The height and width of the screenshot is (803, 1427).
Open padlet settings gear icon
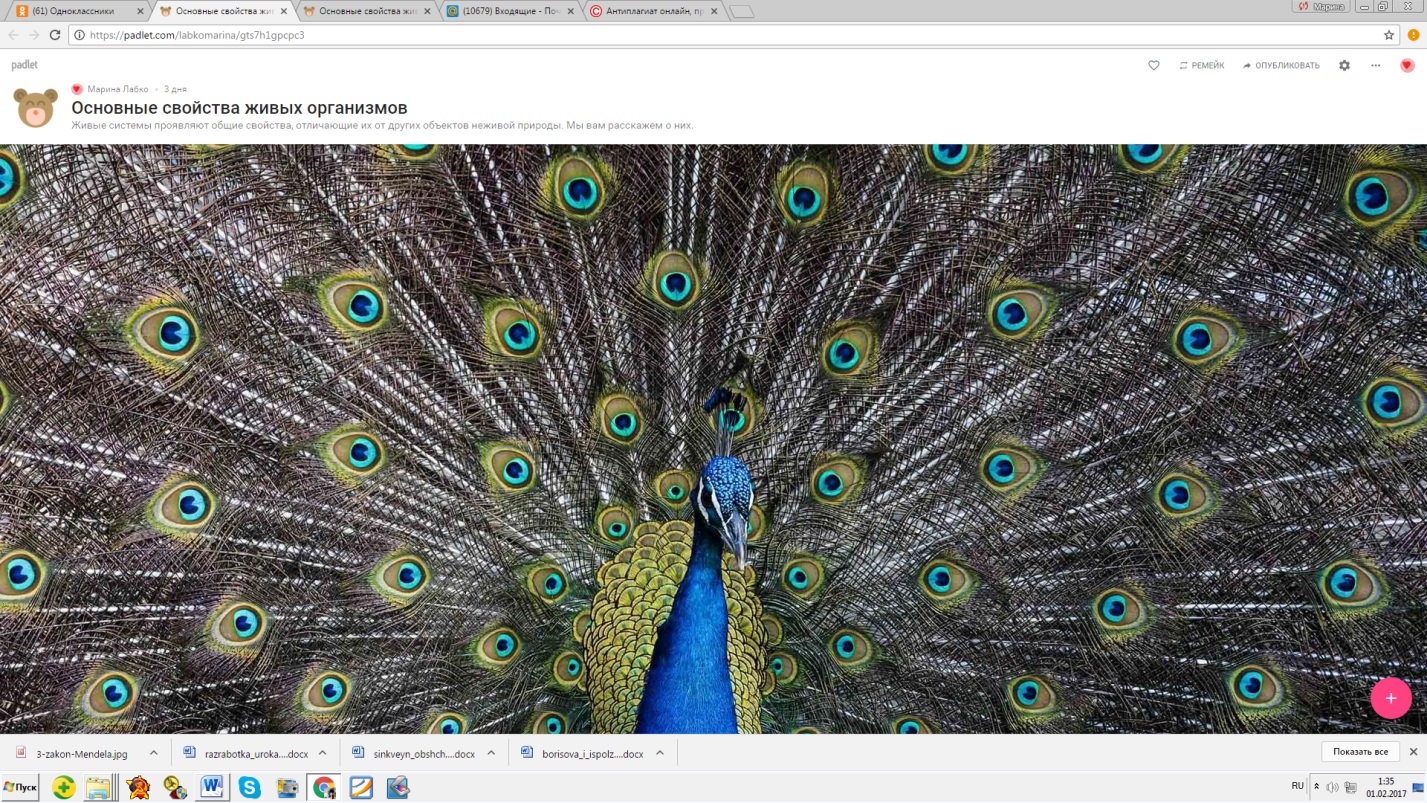pyautogui.click(x=1344, y=66)
